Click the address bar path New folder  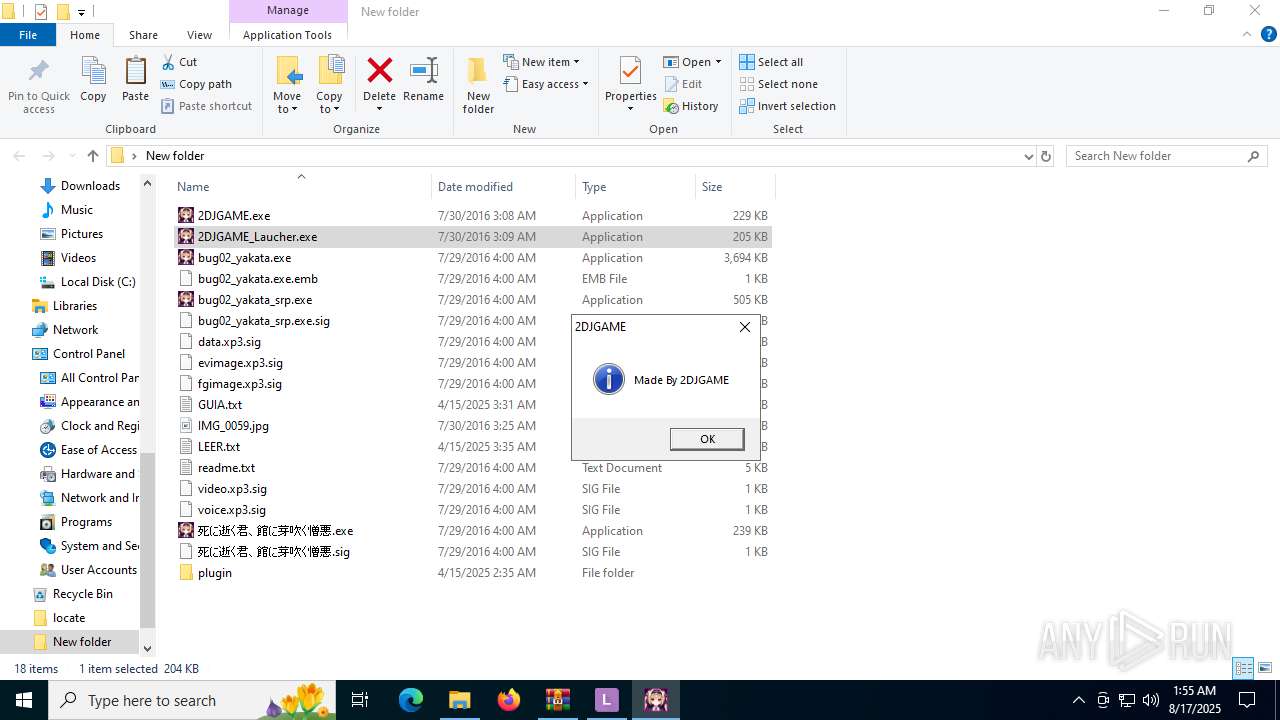click(175, 156)
